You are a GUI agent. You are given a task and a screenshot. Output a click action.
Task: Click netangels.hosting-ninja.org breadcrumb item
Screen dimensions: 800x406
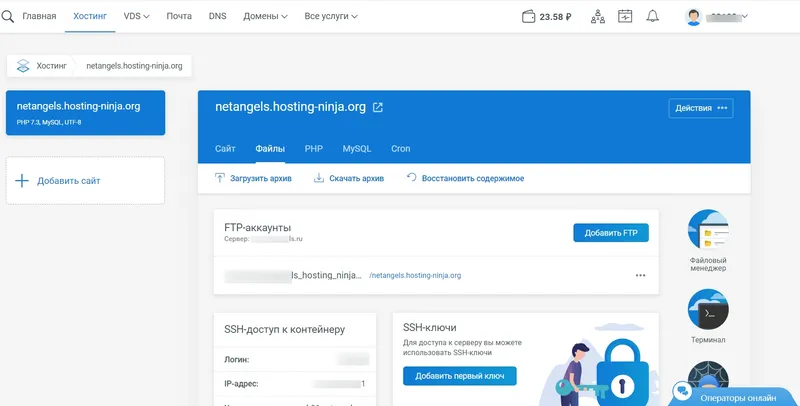(x=134, y=66)
